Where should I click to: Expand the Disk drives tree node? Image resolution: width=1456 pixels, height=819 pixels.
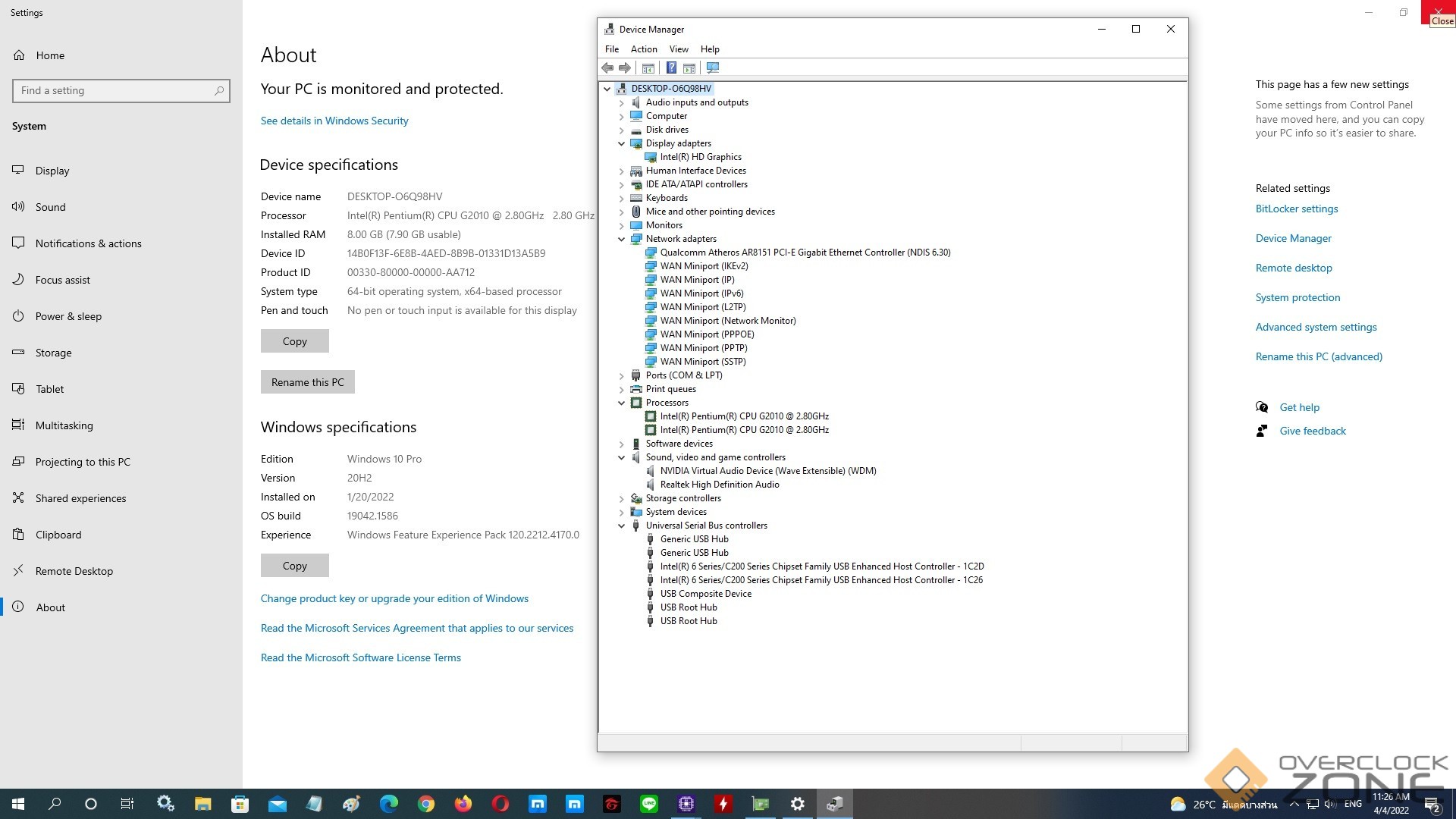[x=622, y=130]
